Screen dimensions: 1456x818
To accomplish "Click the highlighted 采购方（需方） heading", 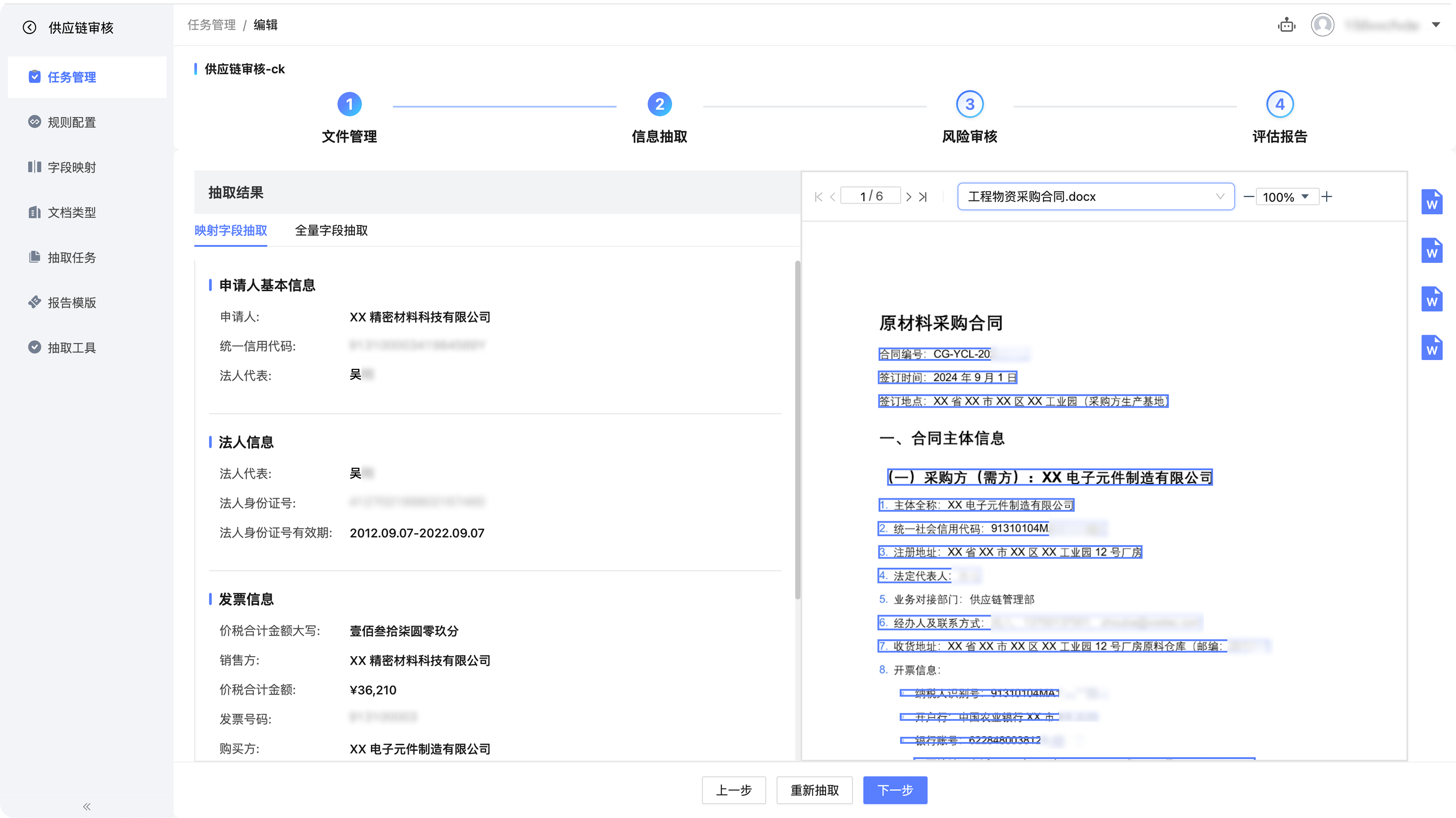I will tap(1050, 477).
